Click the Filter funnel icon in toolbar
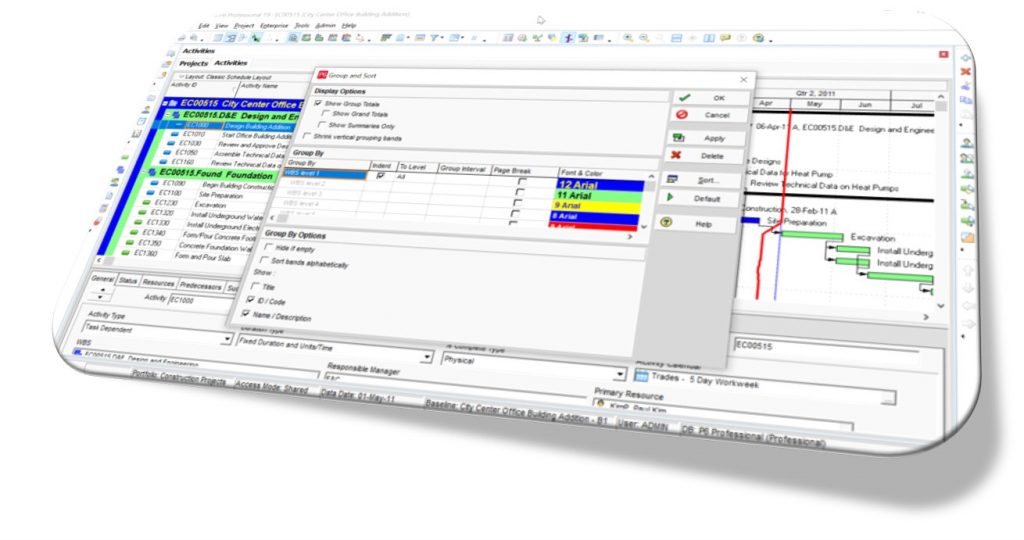The image size is (1024, 540). pos(434,38)
